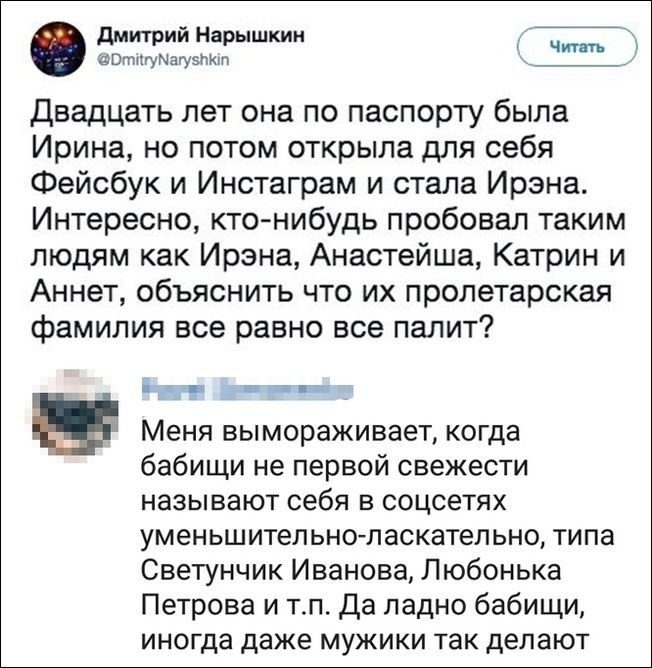Click the tweet's last line ending with палит?
Viewport: 652px width, 668px height.
click(x=259, y=326)
